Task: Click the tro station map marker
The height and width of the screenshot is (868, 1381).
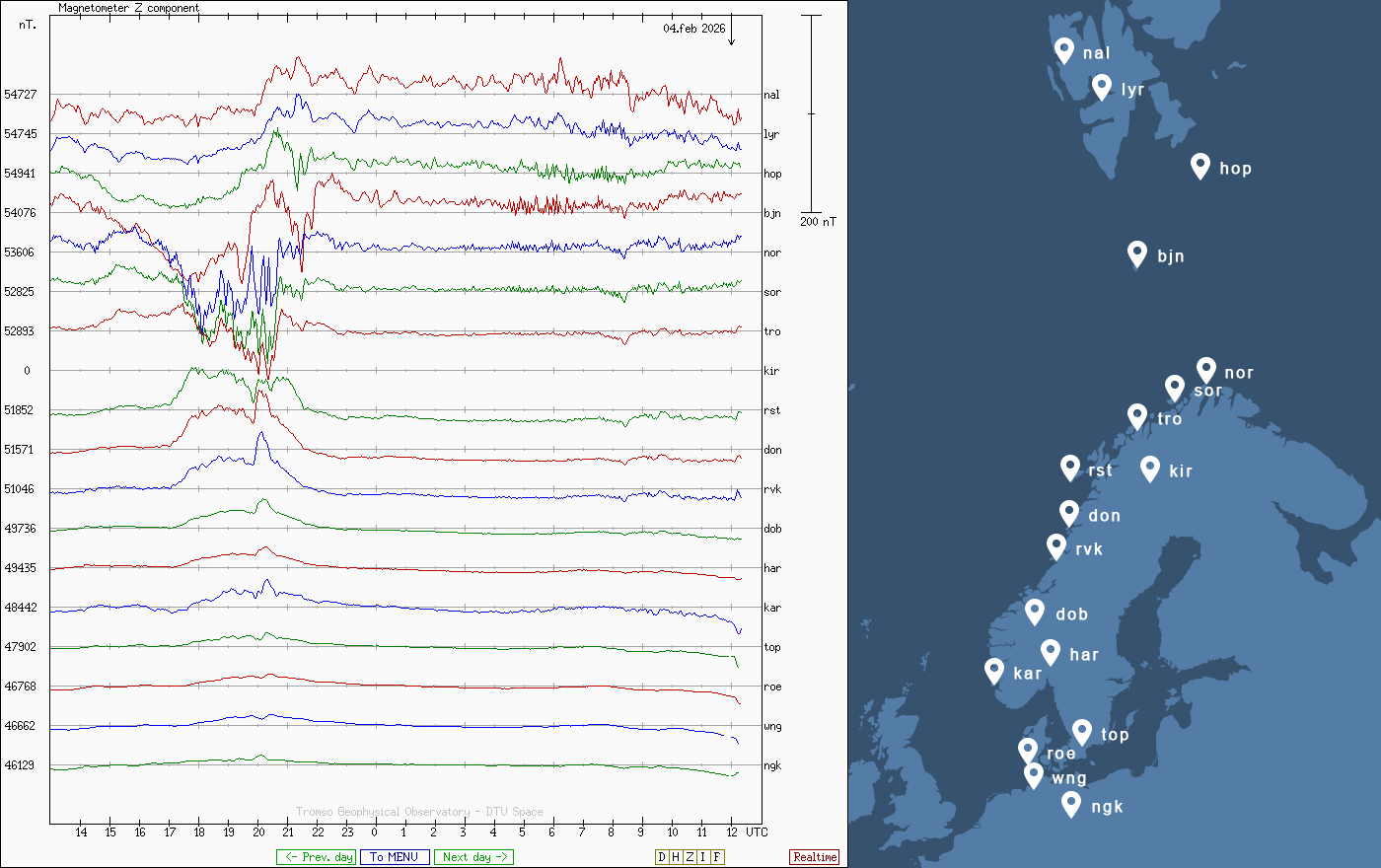Action: [x=1137, y=416]
